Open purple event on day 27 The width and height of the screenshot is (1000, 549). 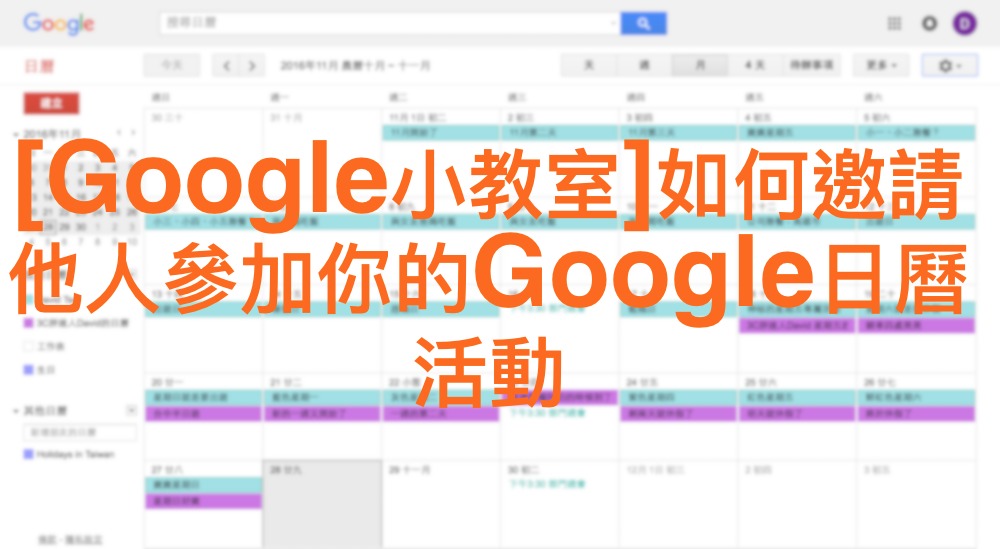(203, 501)
